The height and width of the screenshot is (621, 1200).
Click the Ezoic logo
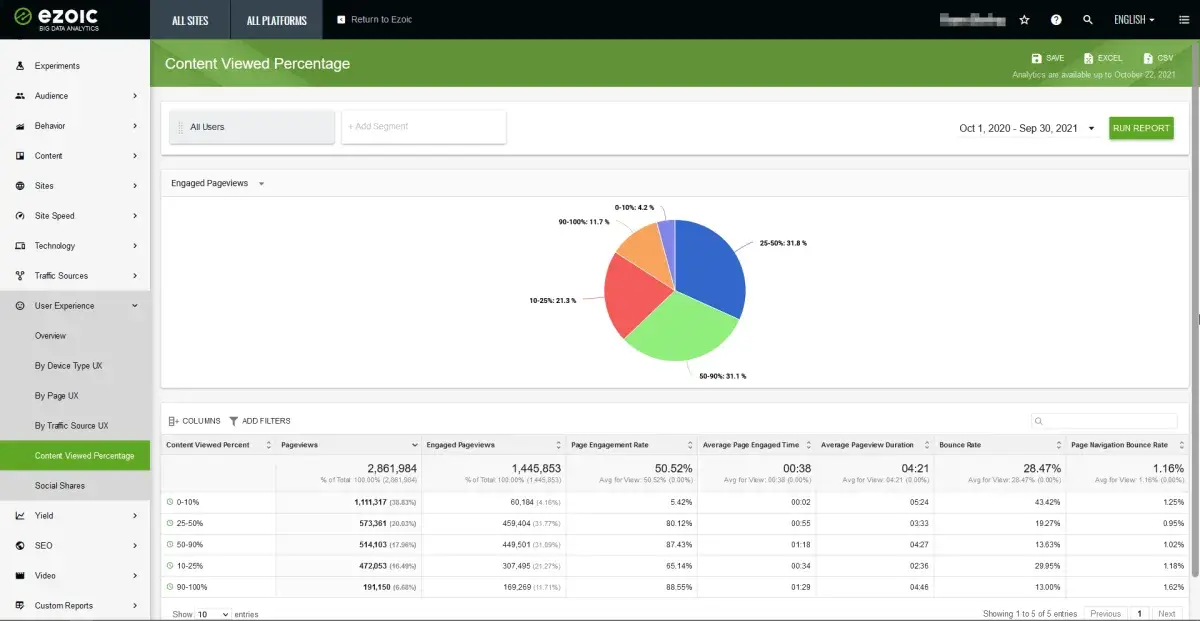(x=56, y=19)
